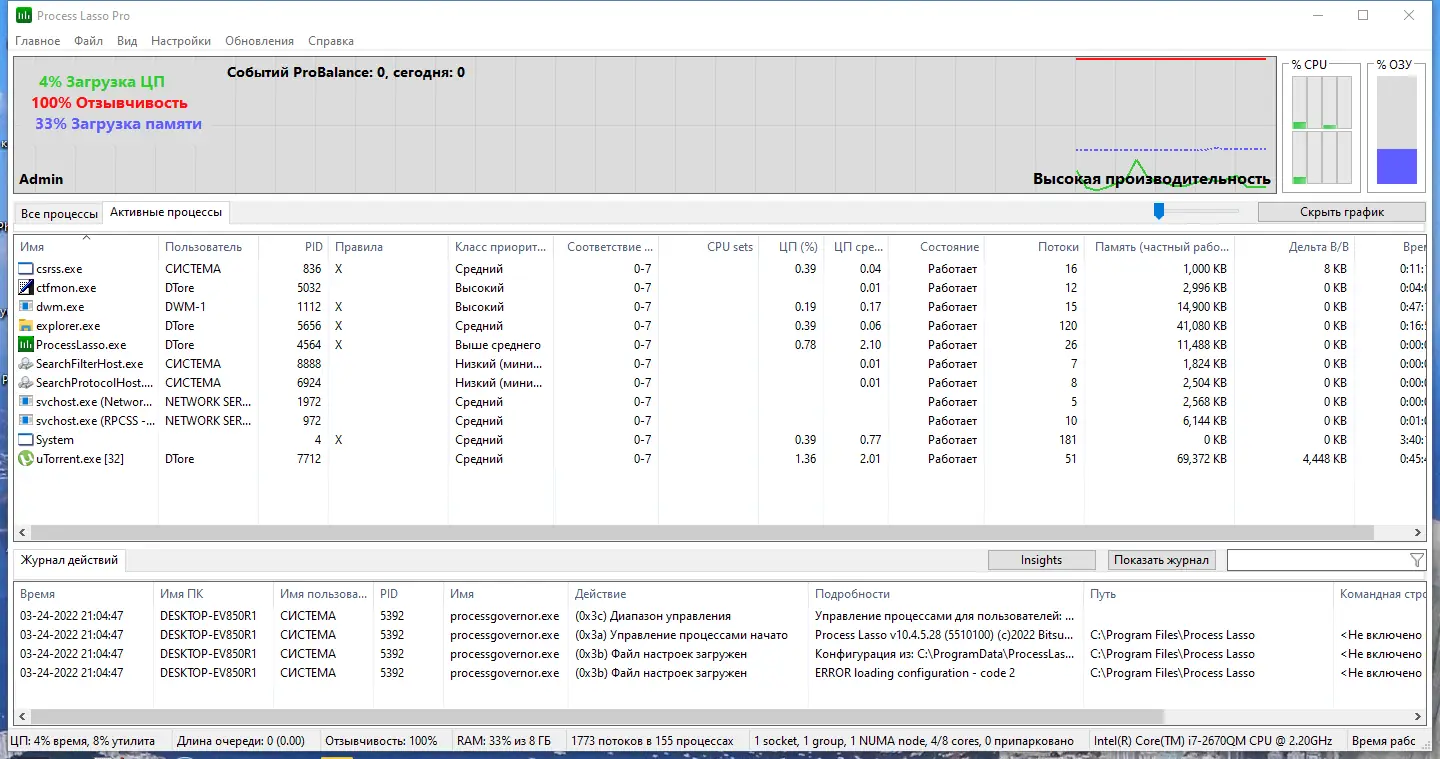Click the uTorrent.exe process icon
This screenshot has height=759, width=1440.
point(25,458)
